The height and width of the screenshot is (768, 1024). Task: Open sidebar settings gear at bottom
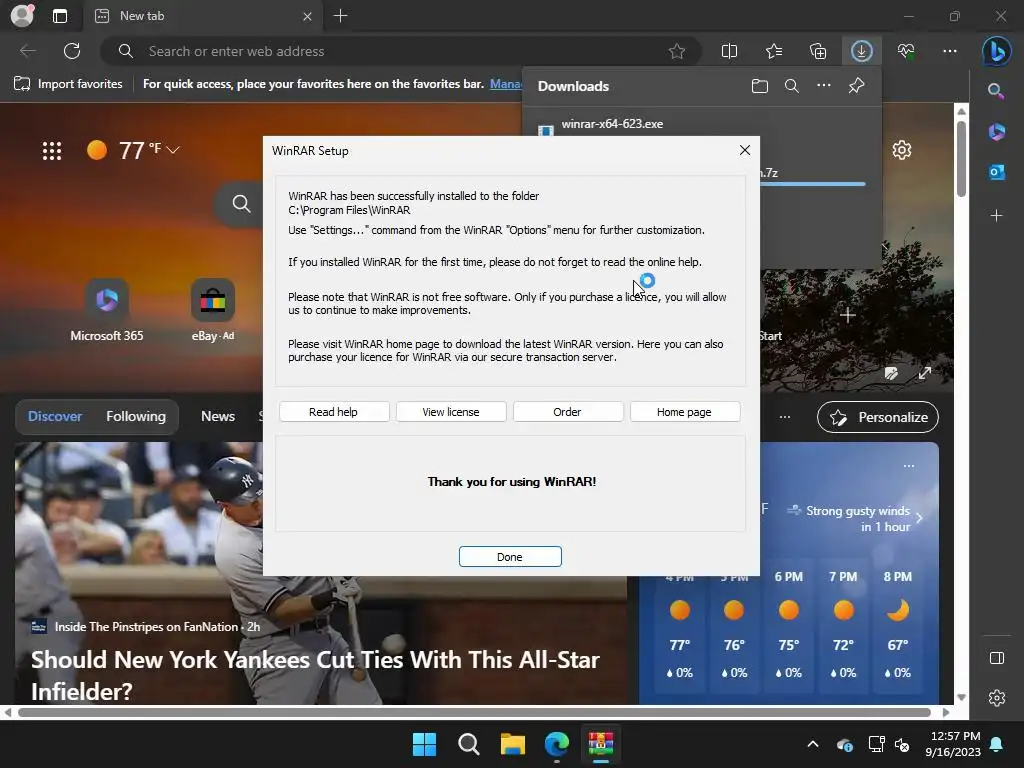click(997, 698)
